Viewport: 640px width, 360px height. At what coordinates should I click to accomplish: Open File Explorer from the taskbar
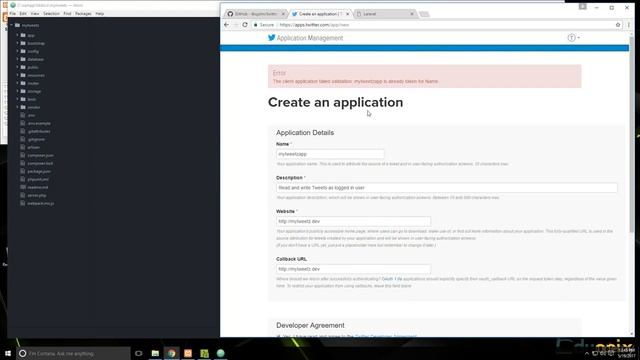(155, 353)
